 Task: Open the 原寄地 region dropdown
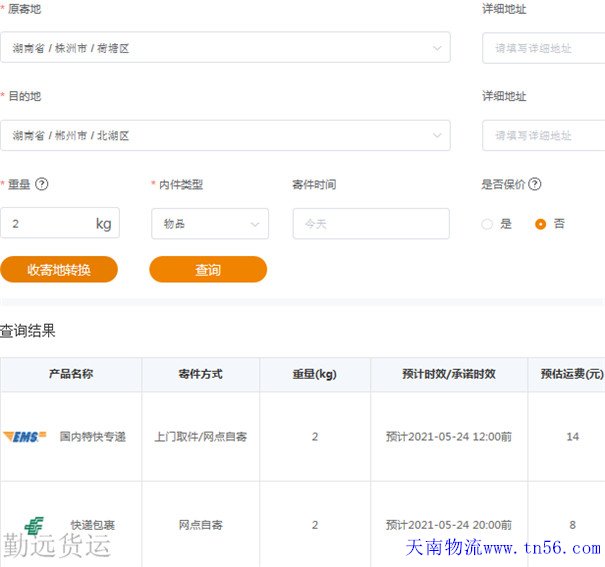225,48
